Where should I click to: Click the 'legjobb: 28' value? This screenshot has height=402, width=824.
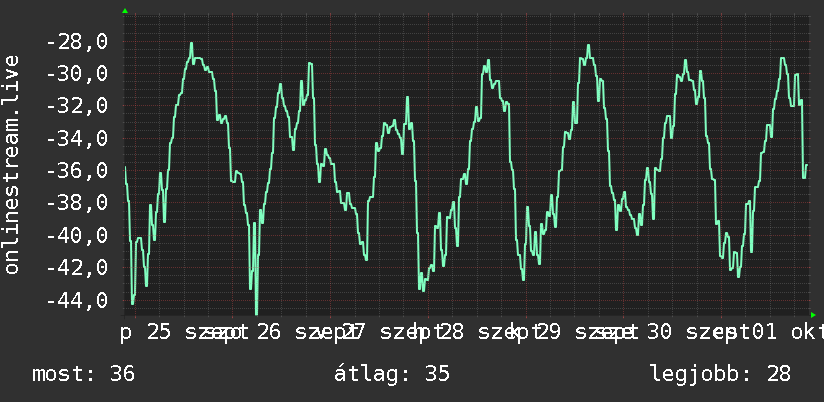tap(720, 374)
